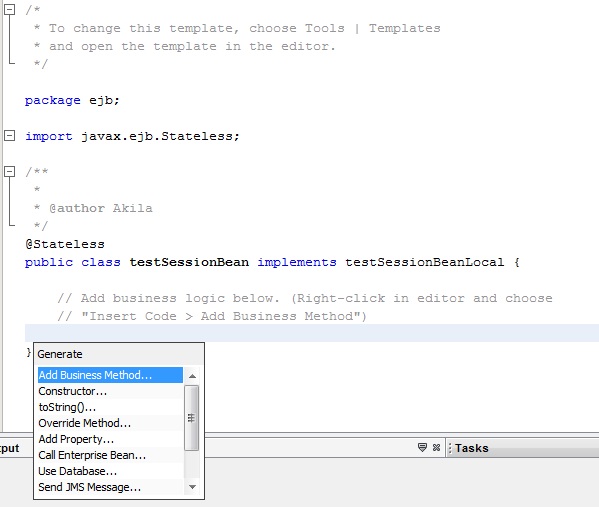Choose Add Business Method in Generate popup

coord(110,375)
